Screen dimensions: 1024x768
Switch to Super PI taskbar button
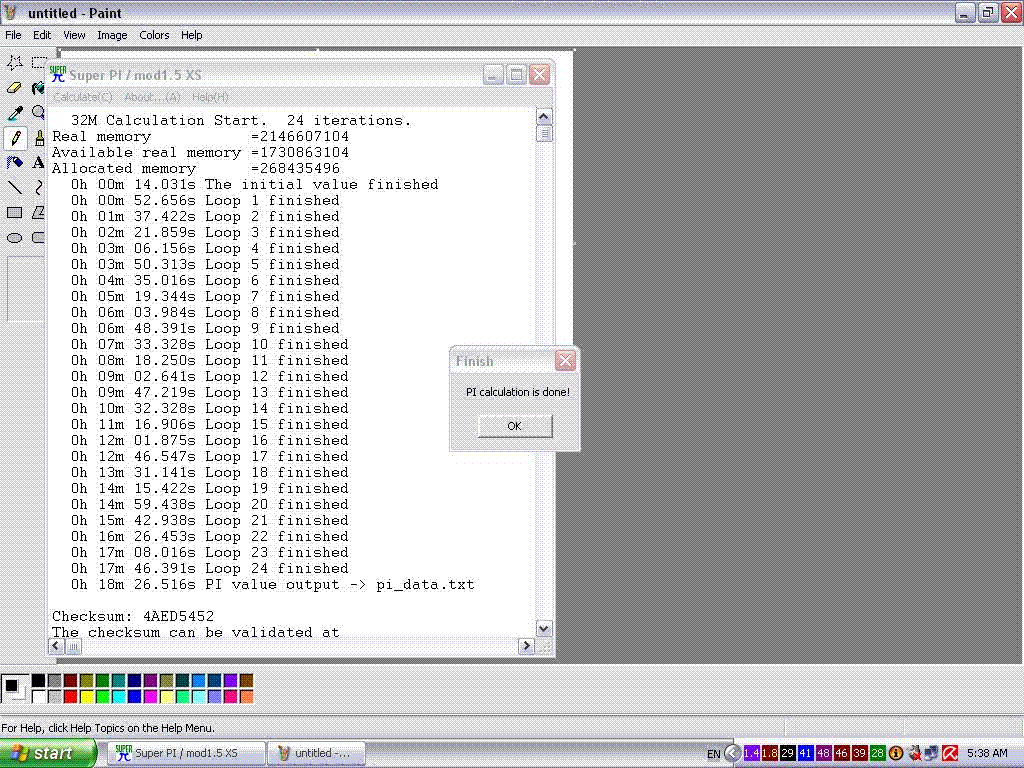[185, 753]
